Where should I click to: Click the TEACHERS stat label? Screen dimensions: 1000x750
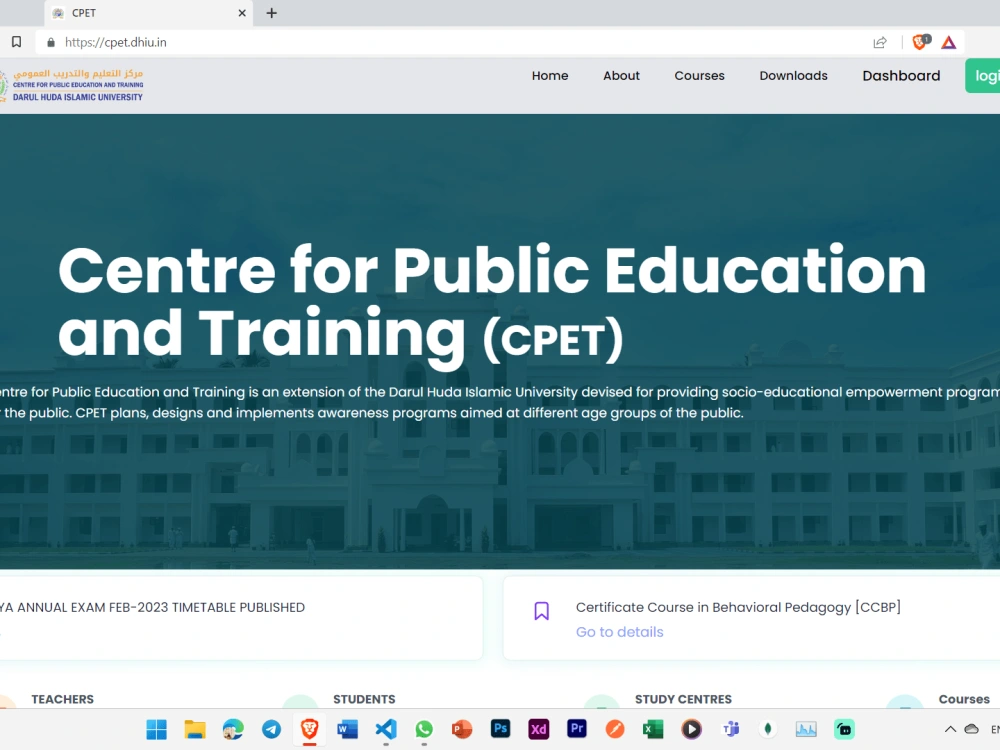pos(62,699)
